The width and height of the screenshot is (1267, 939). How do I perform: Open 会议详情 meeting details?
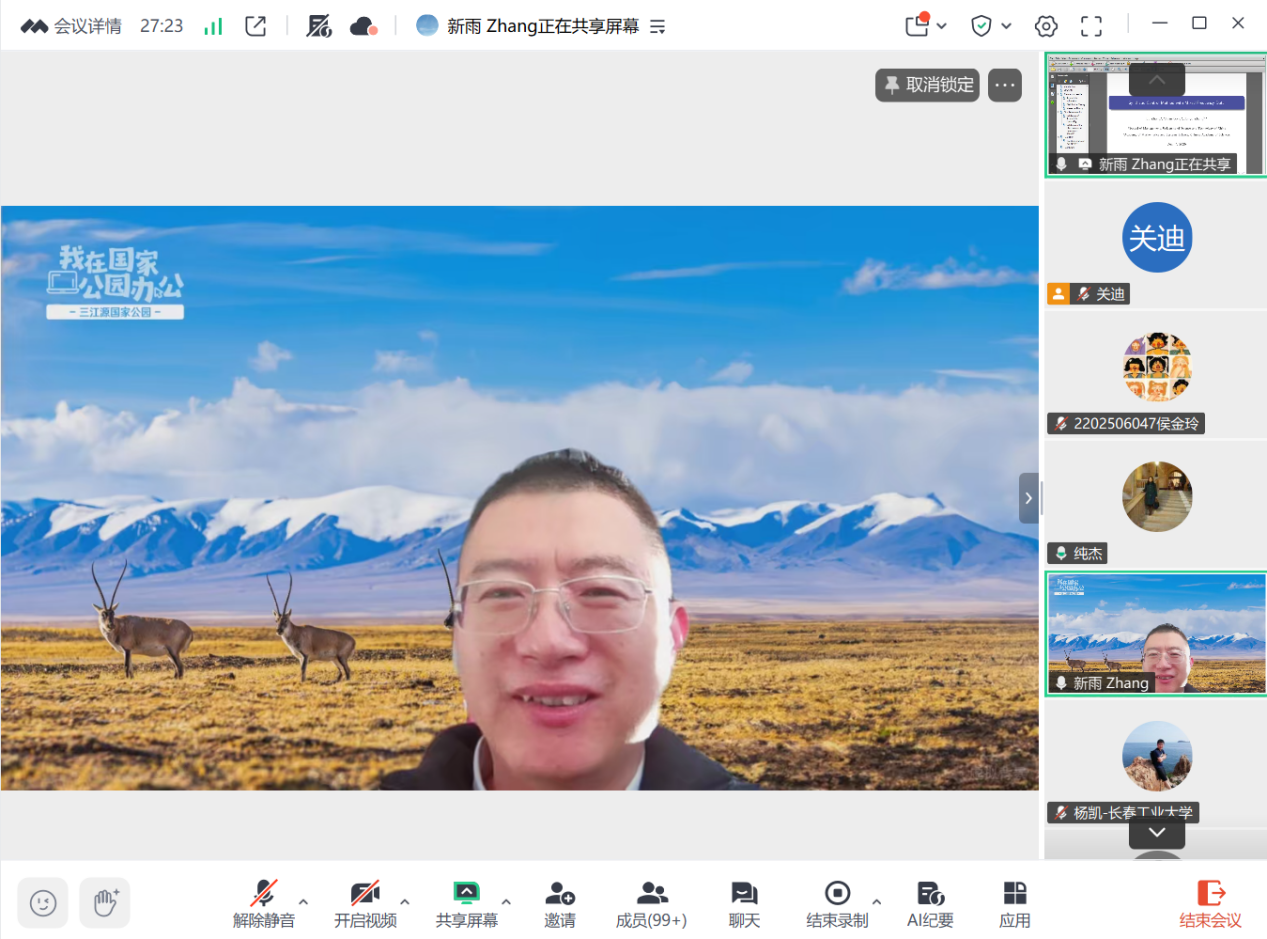72,27
